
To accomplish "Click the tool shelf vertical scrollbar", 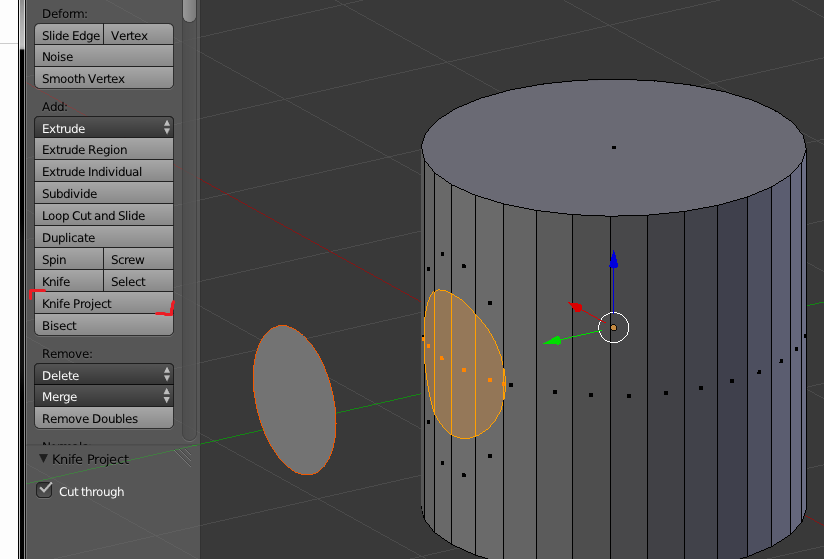I will coord(190,221).
